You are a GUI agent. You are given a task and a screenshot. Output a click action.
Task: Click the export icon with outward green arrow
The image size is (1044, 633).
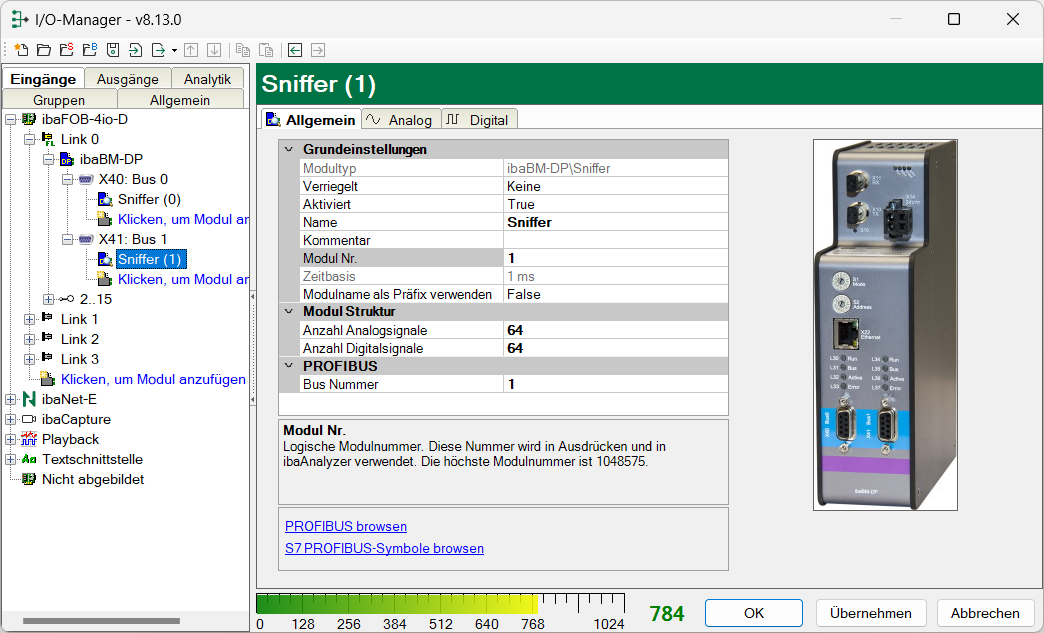[x=158, y=50]
